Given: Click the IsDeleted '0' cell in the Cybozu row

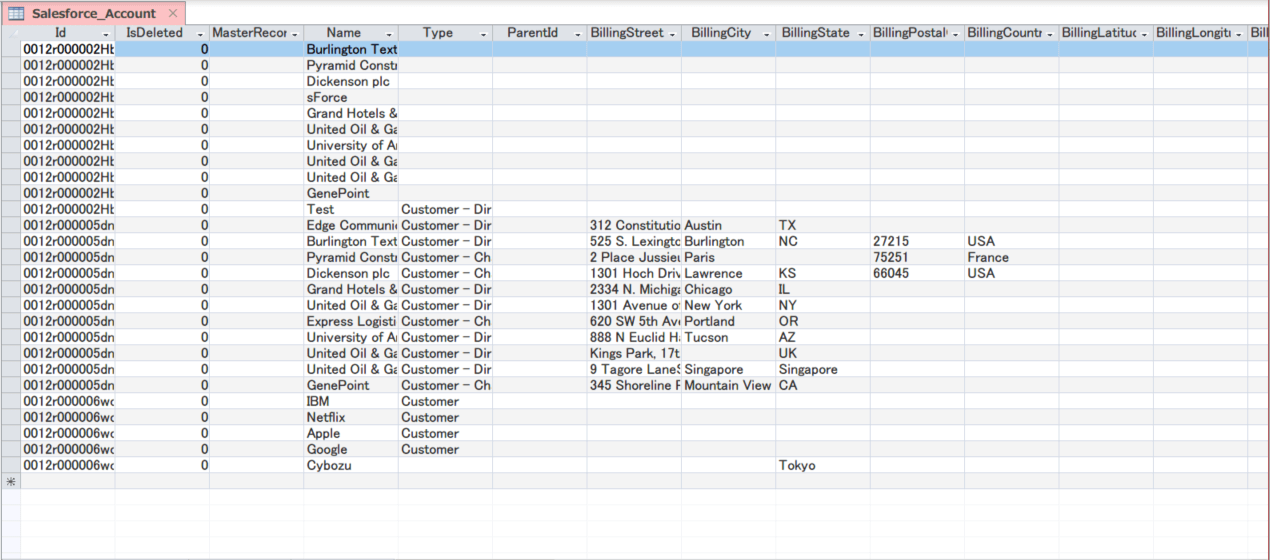Looking at the screenshot, I should (x=162, y=465).
